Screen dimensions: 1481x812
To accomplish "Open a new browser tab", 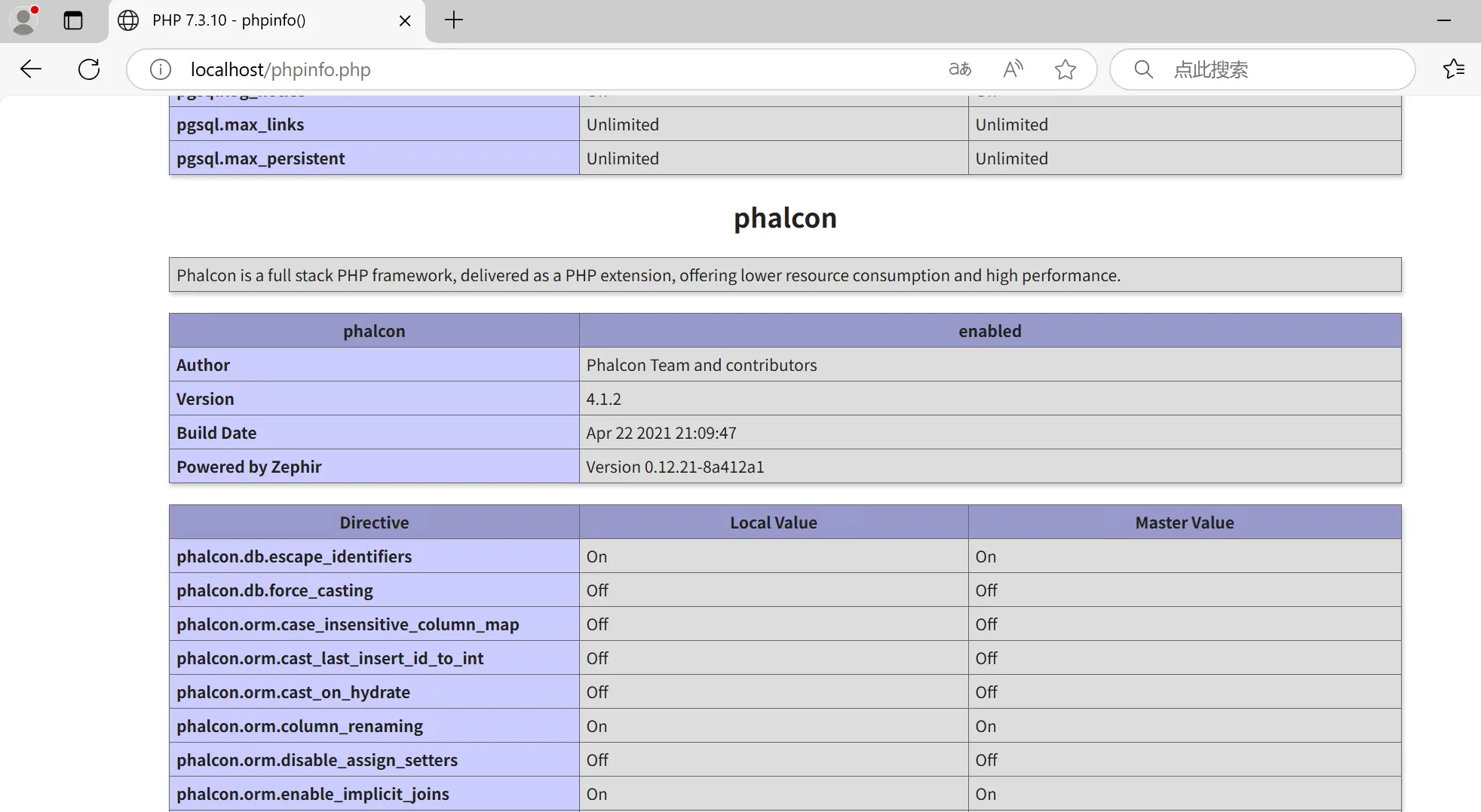I will pyautogui.click(x=454, y=20).
